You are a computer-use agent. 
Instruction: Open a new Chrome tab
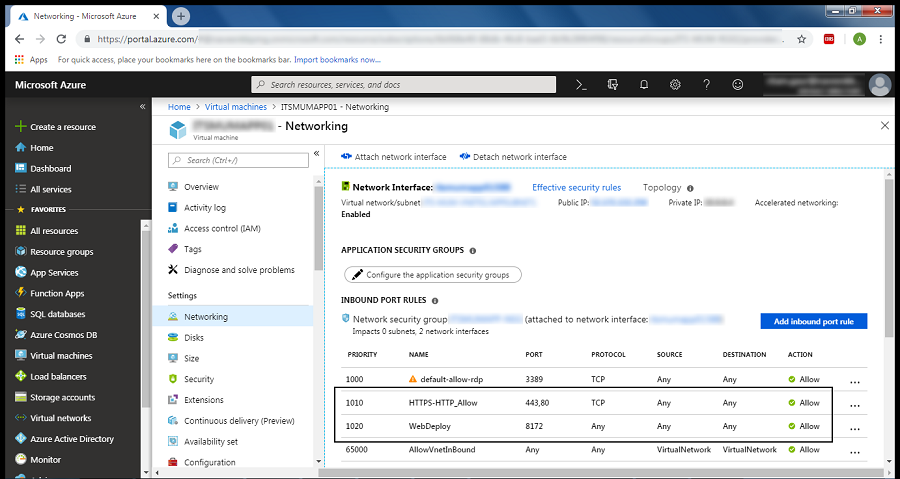coord(181,16)
